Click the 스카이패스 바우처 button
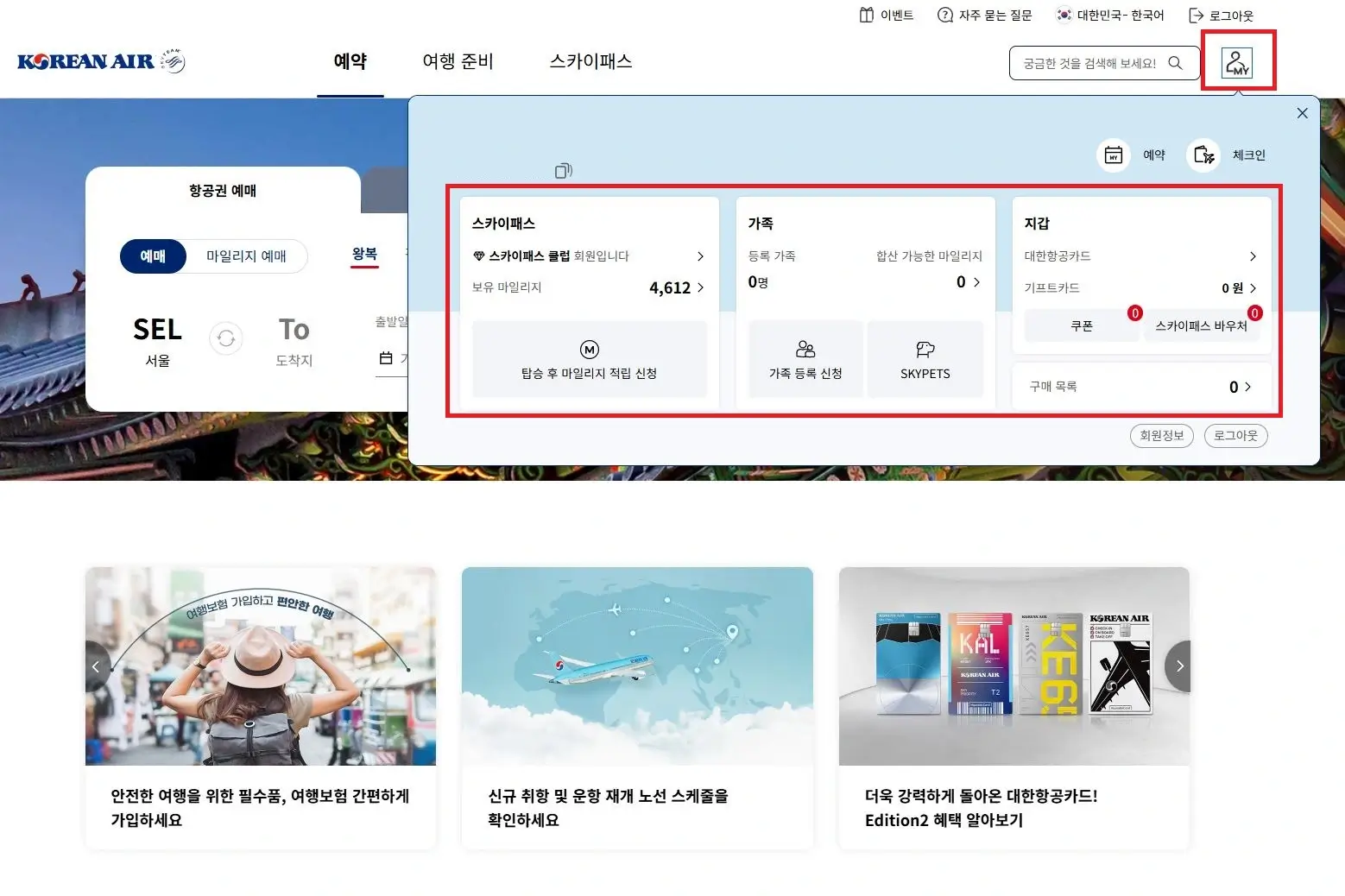Viewport: 1345px width, 896px height. pyautogui.click(x=1202, y=326)
